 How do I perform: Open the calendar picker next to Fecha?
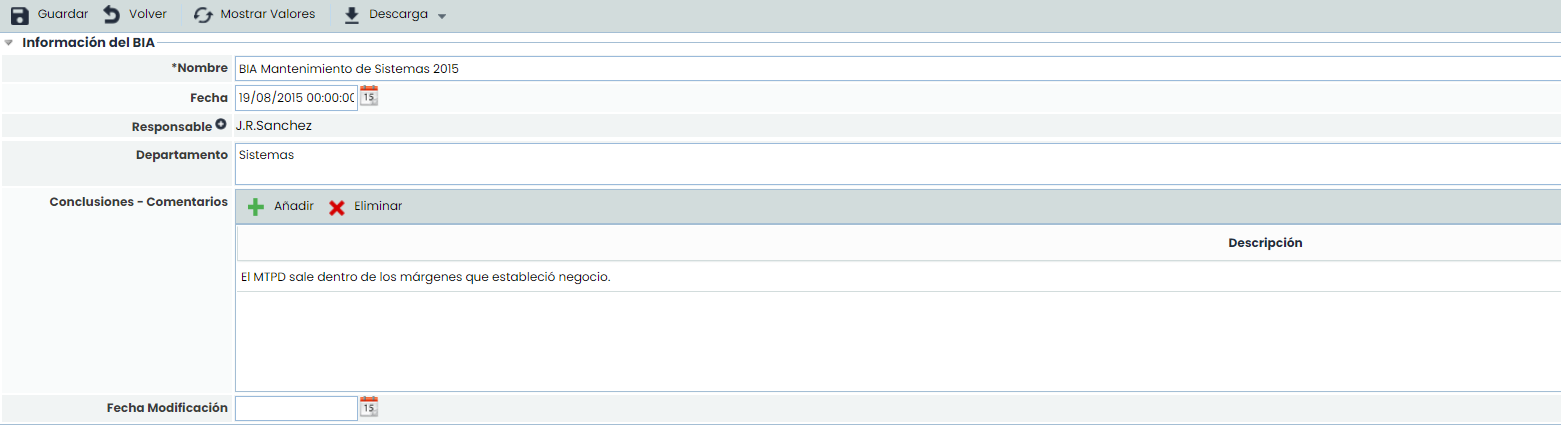369,97
